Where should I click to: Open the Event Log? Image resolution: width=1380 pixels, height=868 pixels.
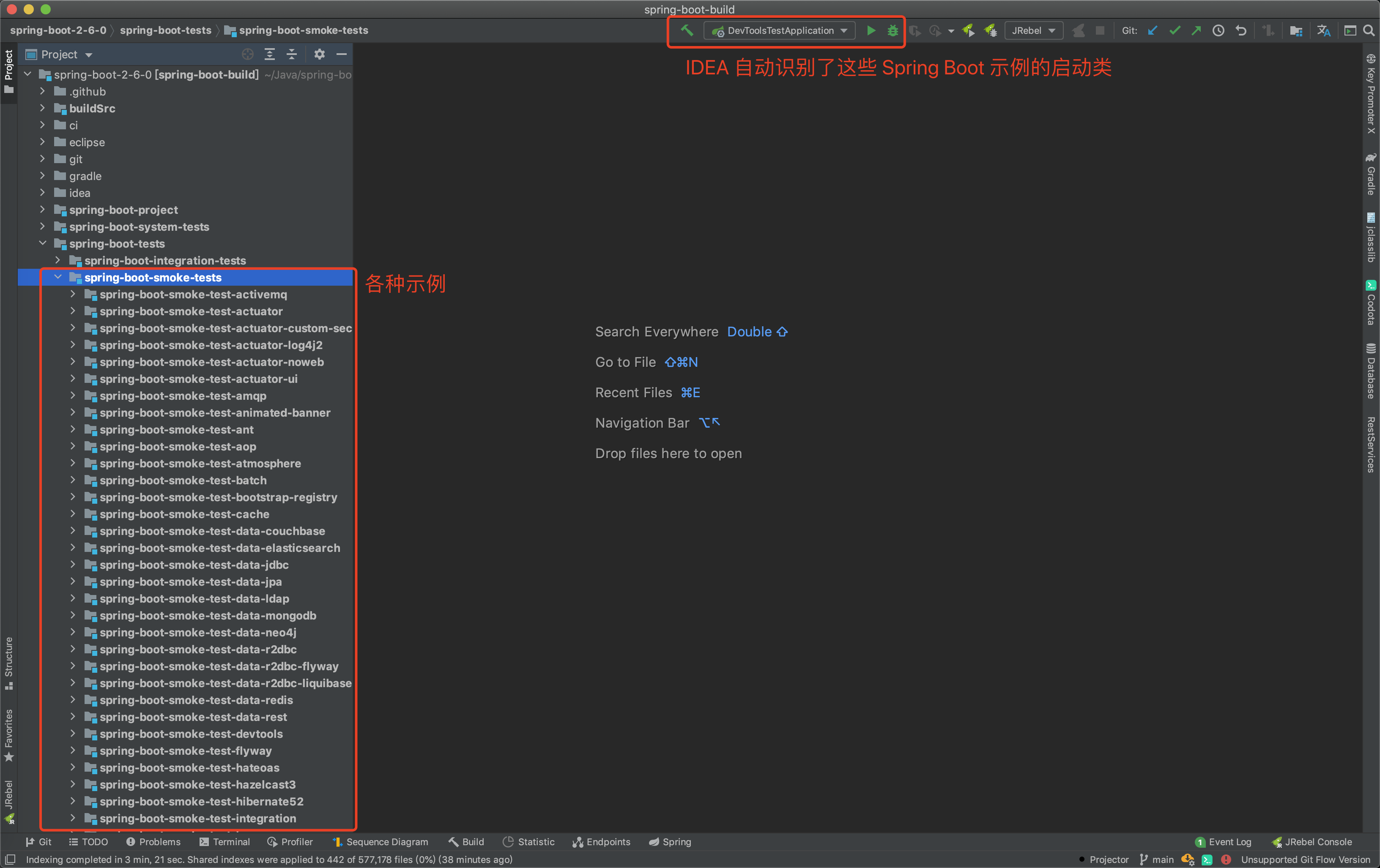[1223, 842]
